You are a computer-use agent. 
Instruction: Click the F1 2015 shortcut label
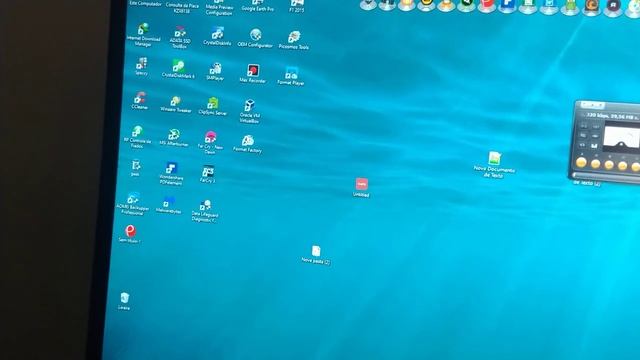(297, 10)
